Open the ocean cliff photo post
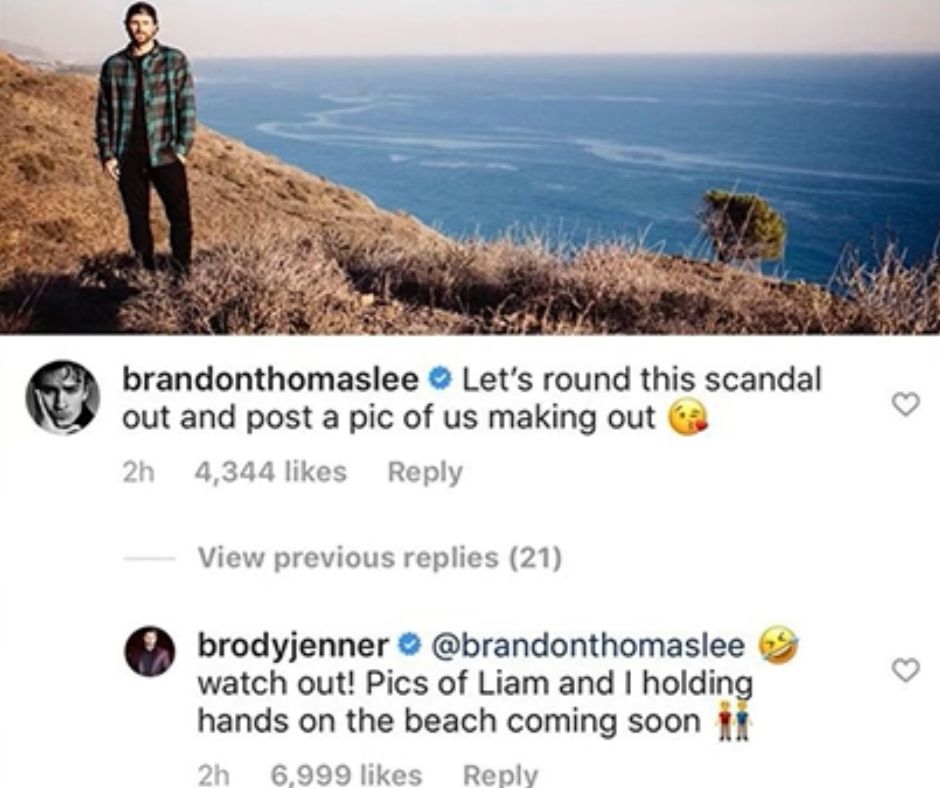This screenshot has width=940, height=788. (470, 167)
